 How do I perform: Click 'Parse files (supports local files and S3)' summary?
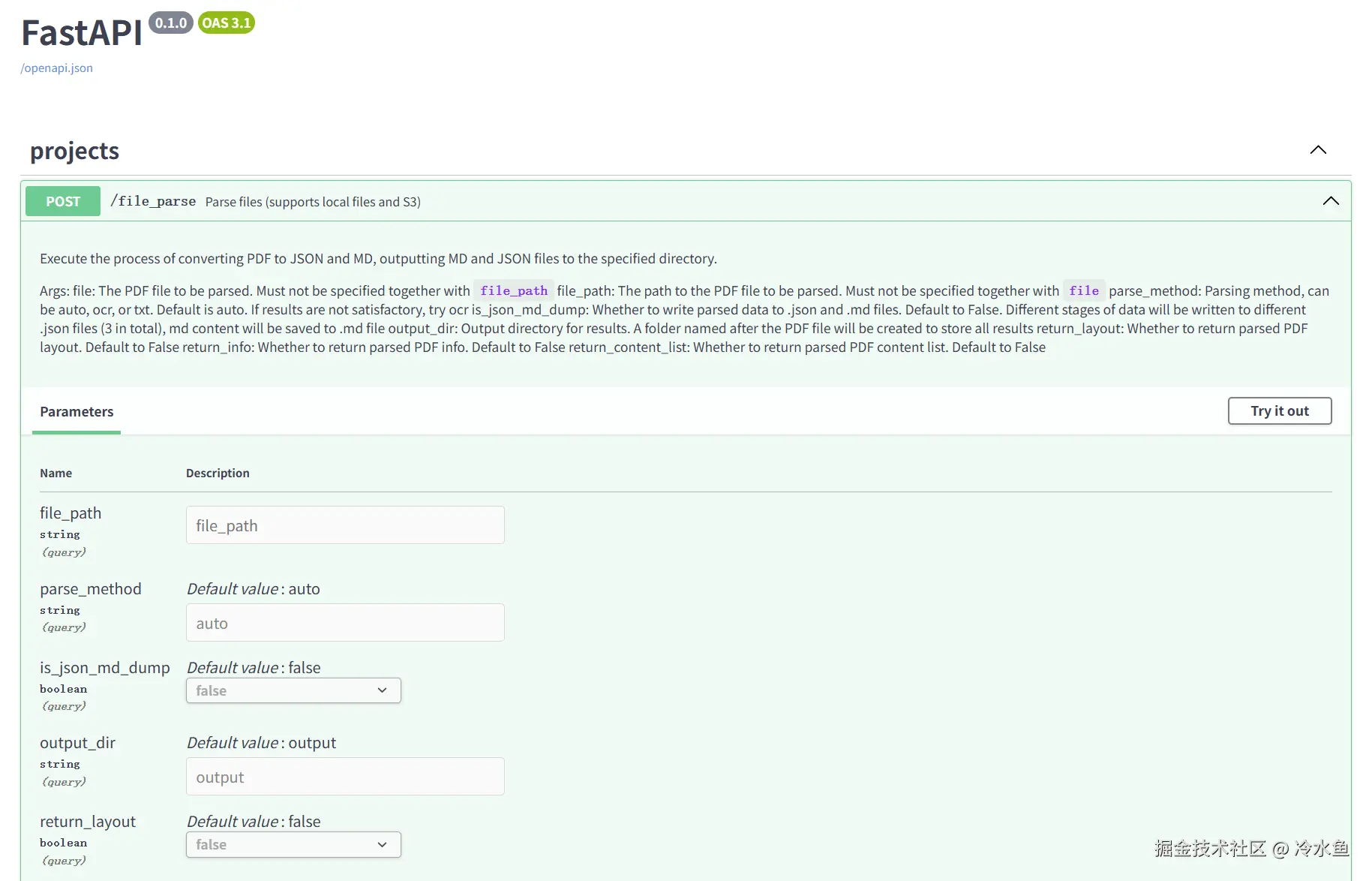tap(313, 202)
